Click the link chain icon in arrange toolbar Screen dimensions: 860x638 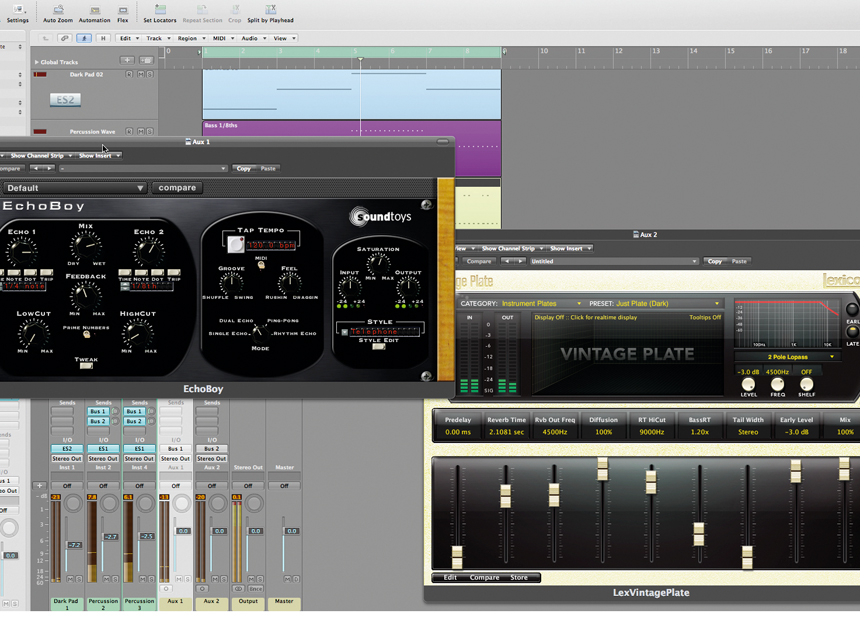tap(65, 38)
